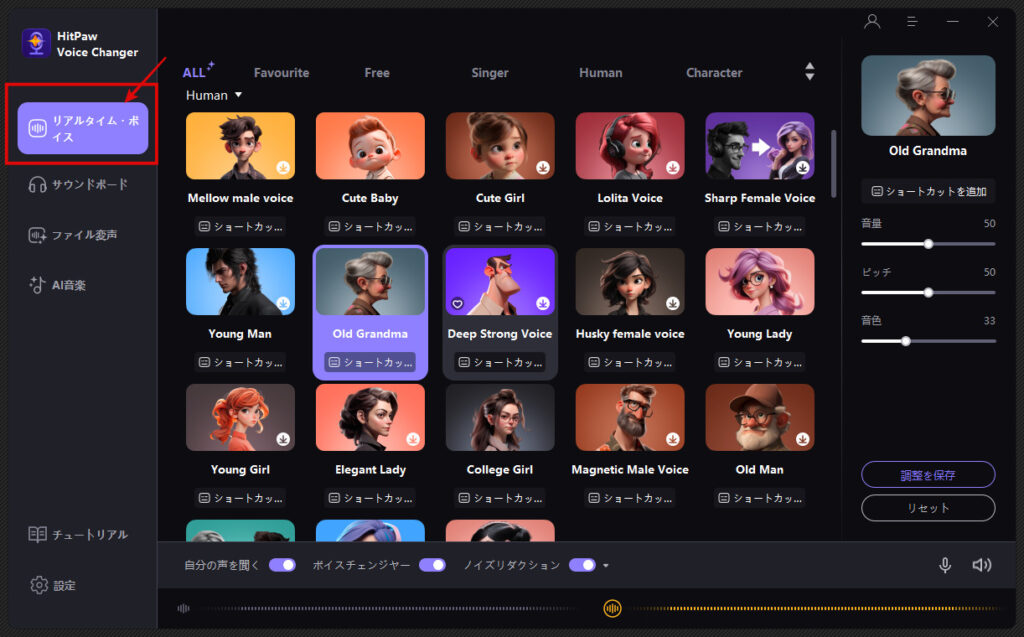This screenshot has width=1024, height=637.
Task: Open サウンドボード in the sidebar
Action: (78, 184)
